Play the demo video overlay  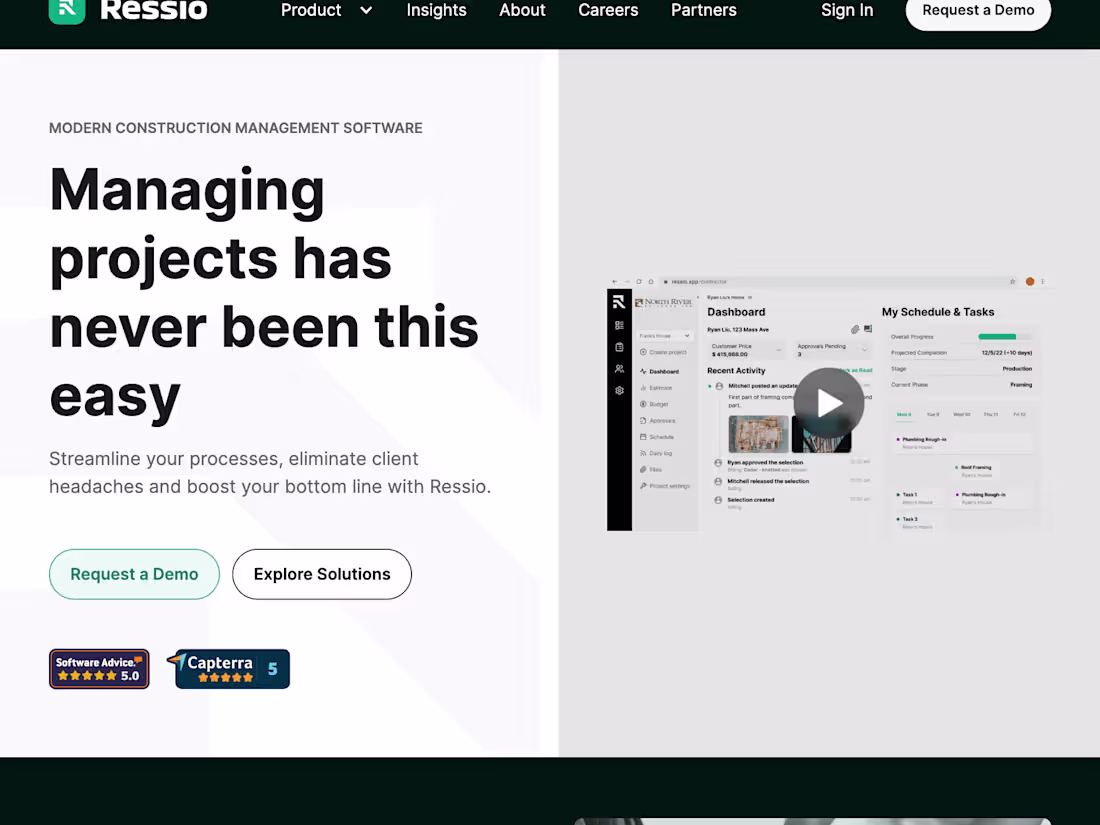click(829, 403)
